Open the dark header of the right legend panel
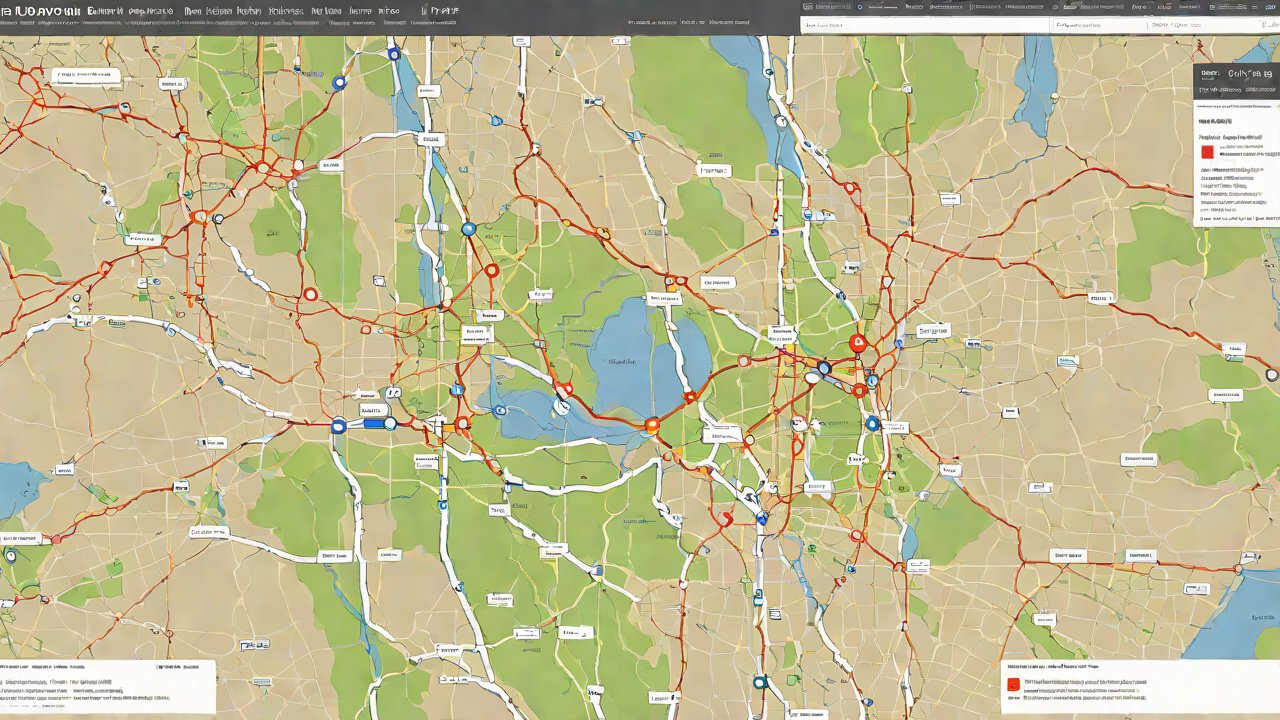The image size is (1280, 720). [1236, 74]
